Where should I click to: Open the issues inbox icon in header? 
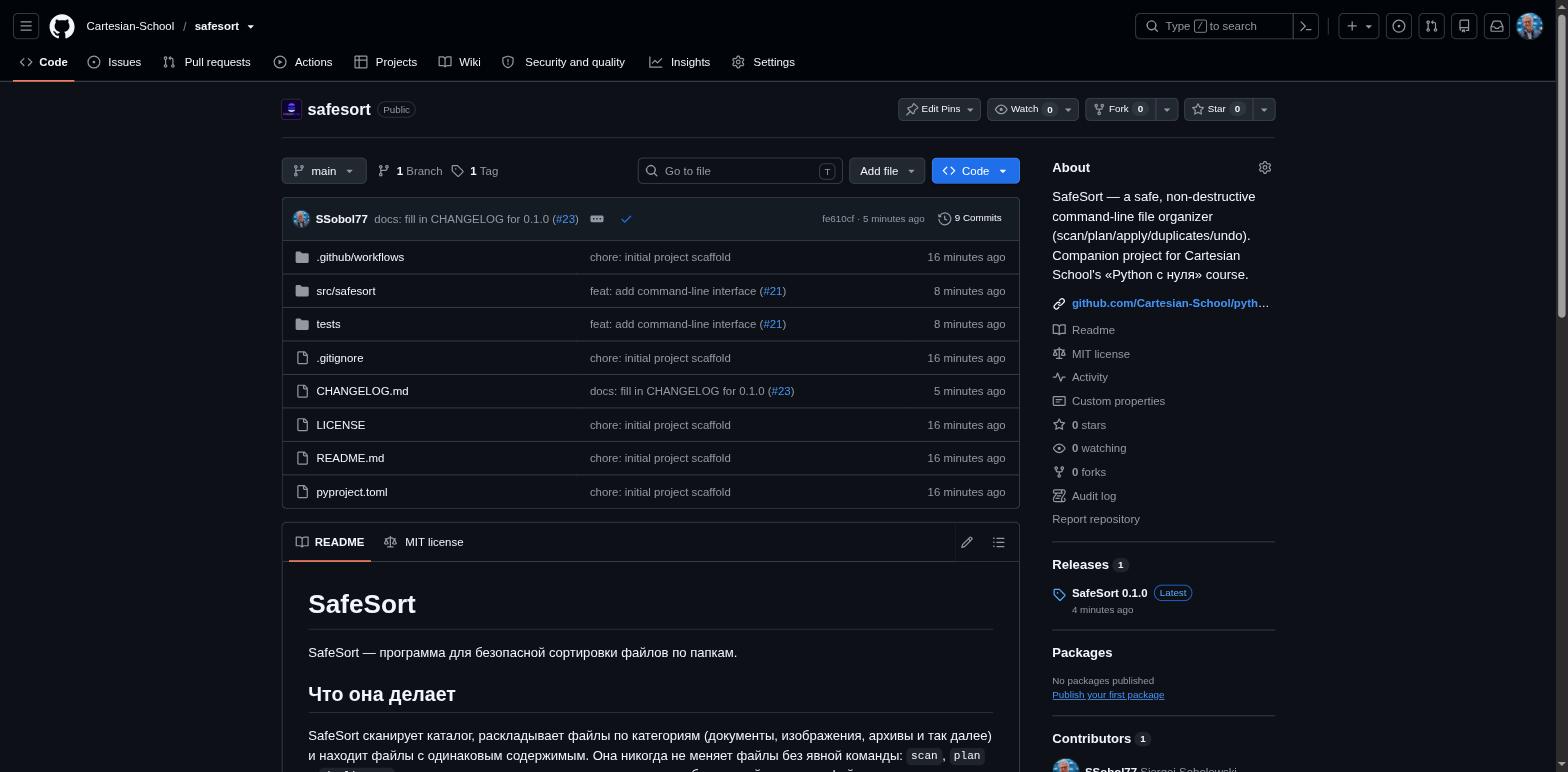click(x=1399, y=26)
